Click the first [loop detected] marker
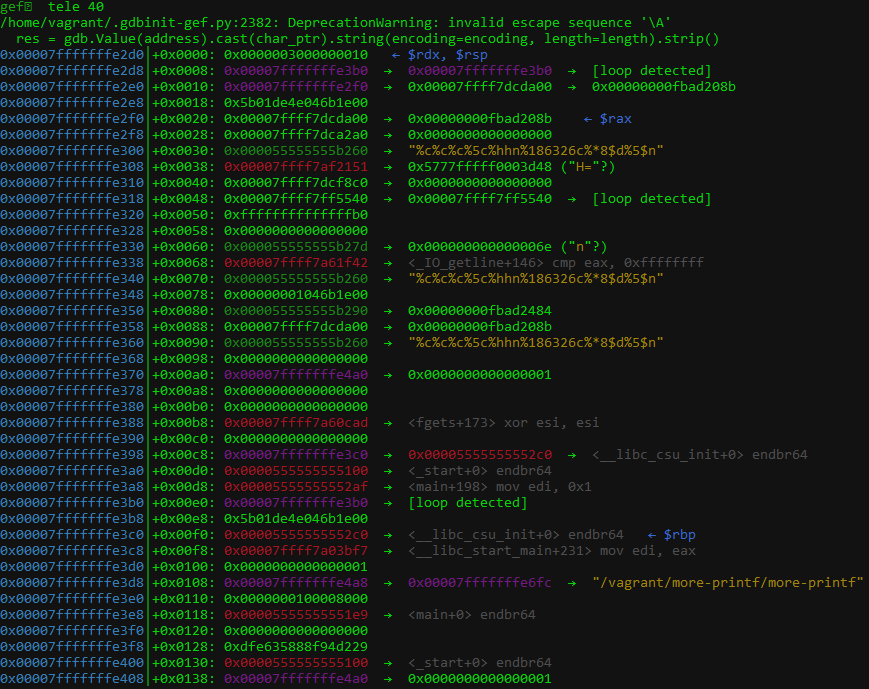 coord(651,71)
